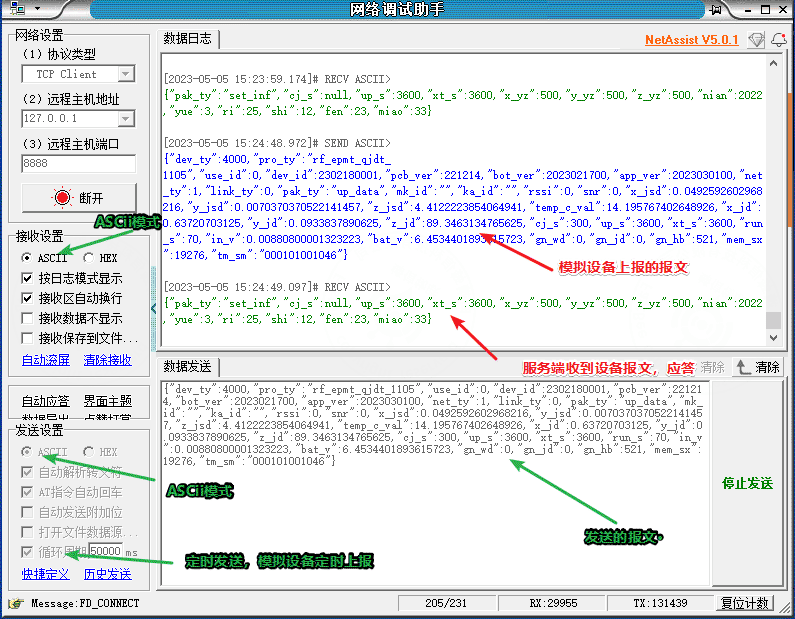Viewport: 795px width, 619px height.
Task: Click the window resize grip in corner
Action: click(787, 606)
